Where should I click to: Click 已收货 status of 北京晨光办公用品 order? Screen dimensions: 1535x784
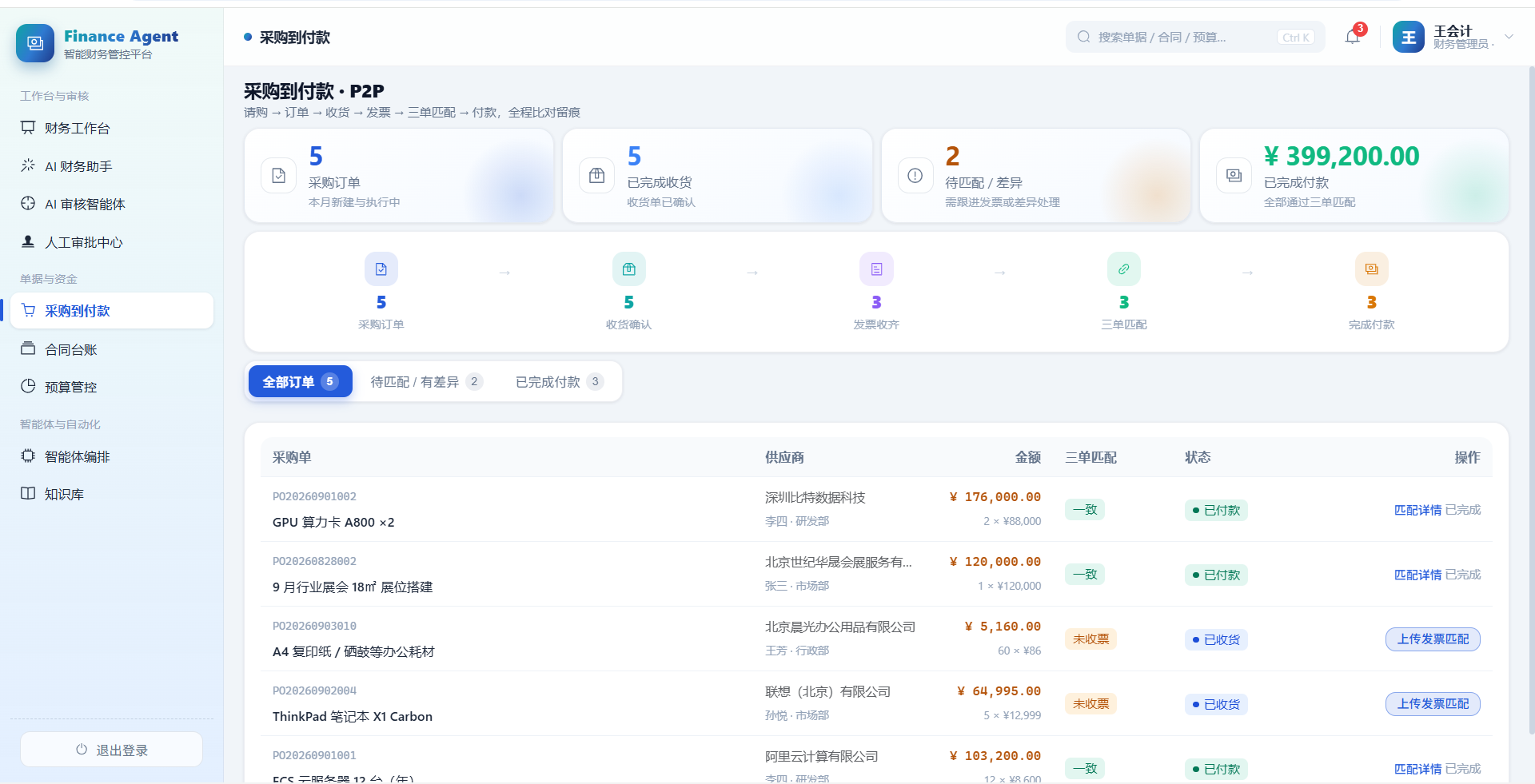point(1216,640)
